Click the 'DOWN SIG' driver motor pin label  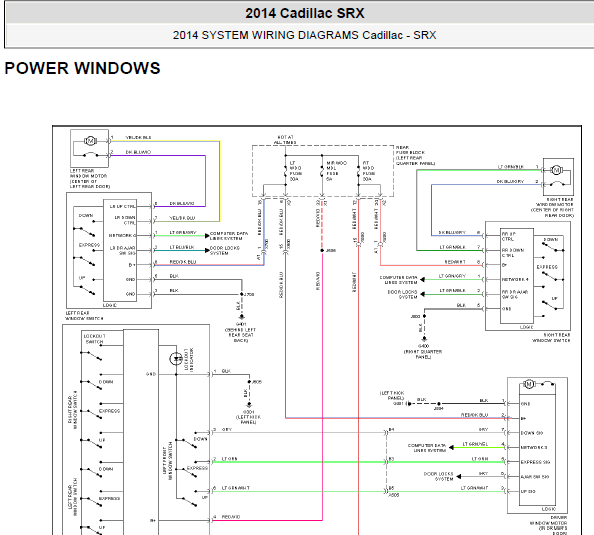click(x=532, y=433)
